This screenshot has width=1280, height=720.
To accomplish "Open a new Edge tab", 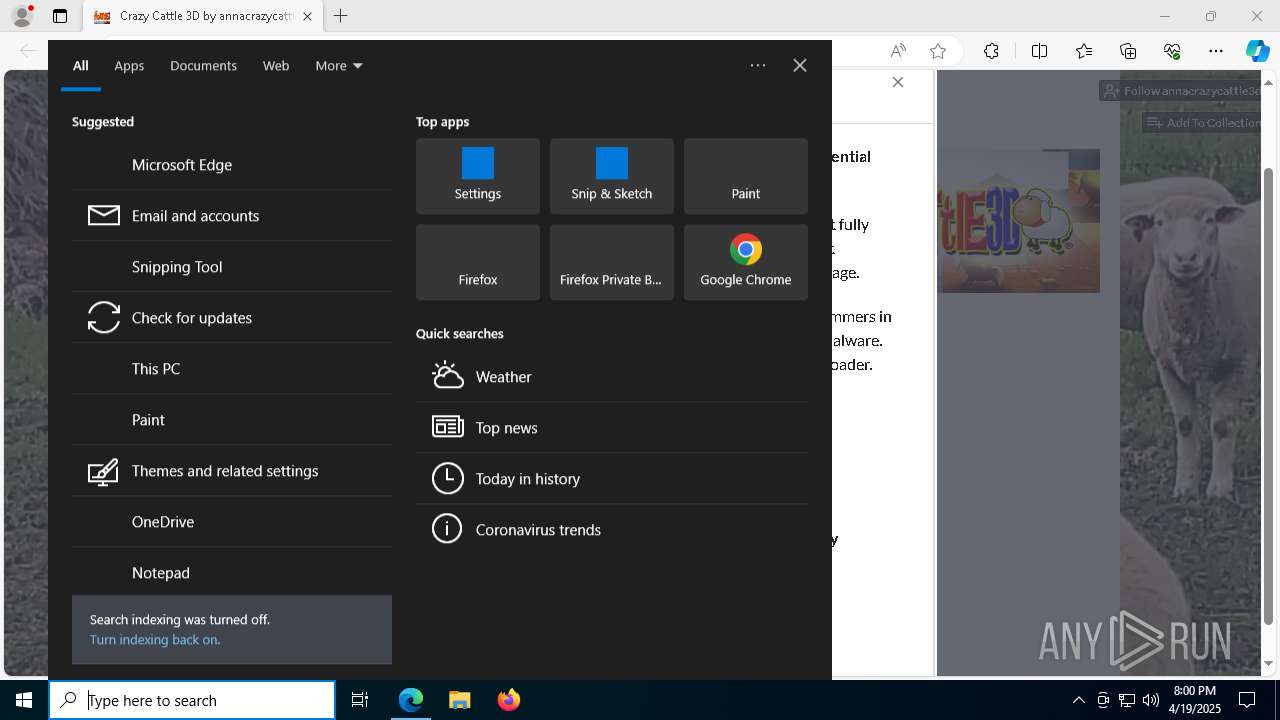I will 341,16.
